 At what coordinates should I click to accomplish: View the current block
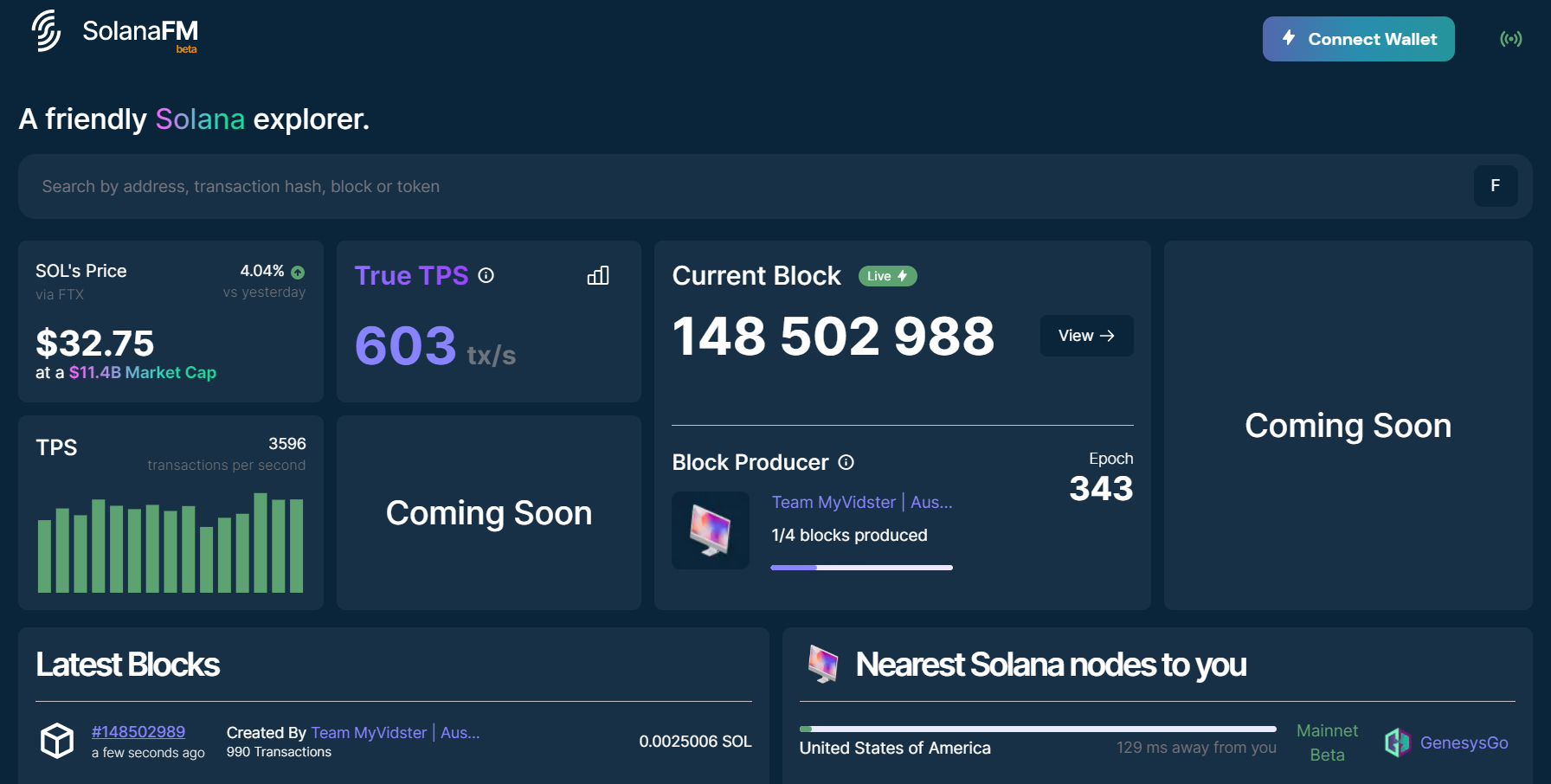click(1086, 336)
